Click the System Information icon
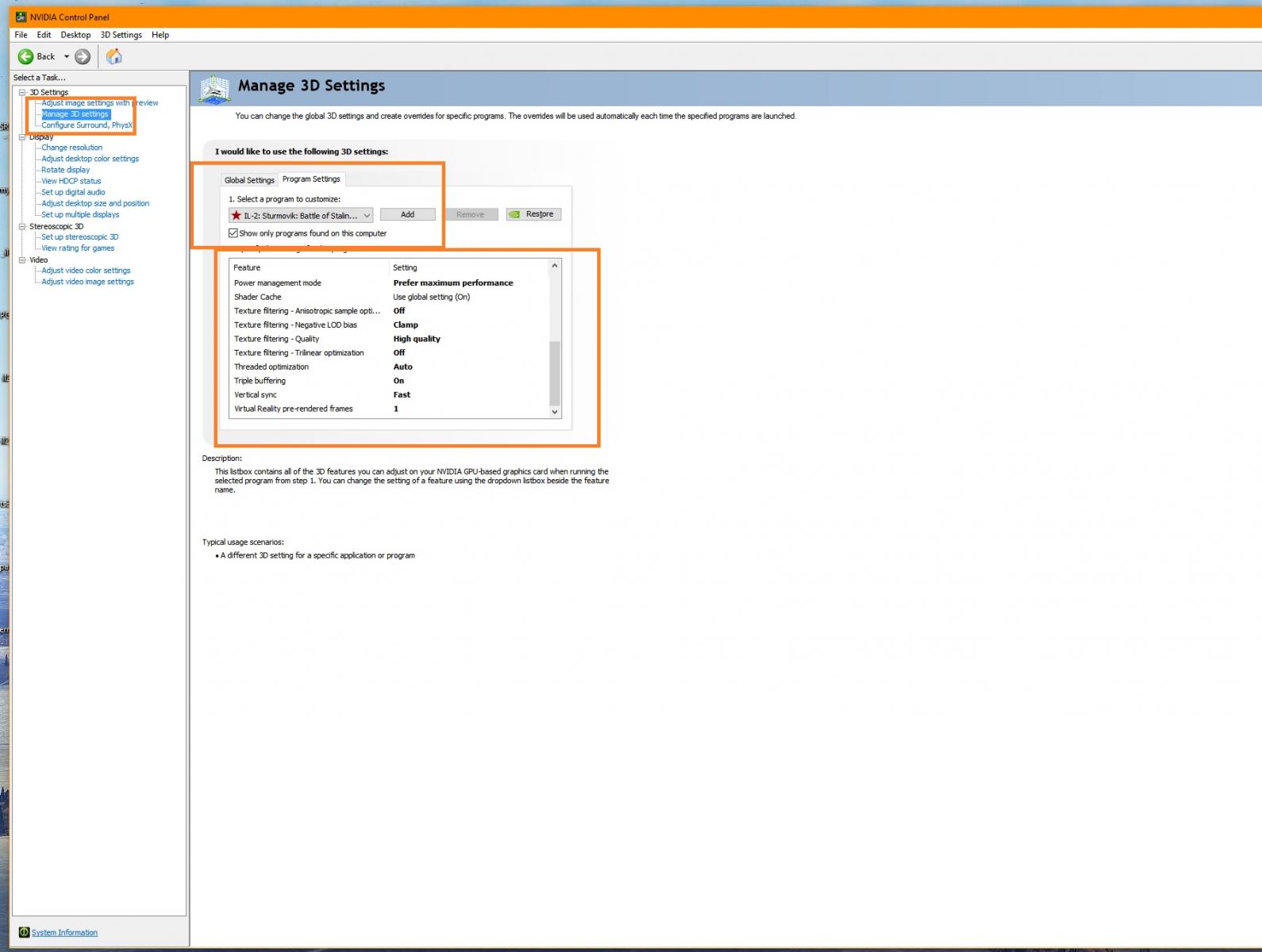This screenshot has width=1262, height=952. point(24,932)
